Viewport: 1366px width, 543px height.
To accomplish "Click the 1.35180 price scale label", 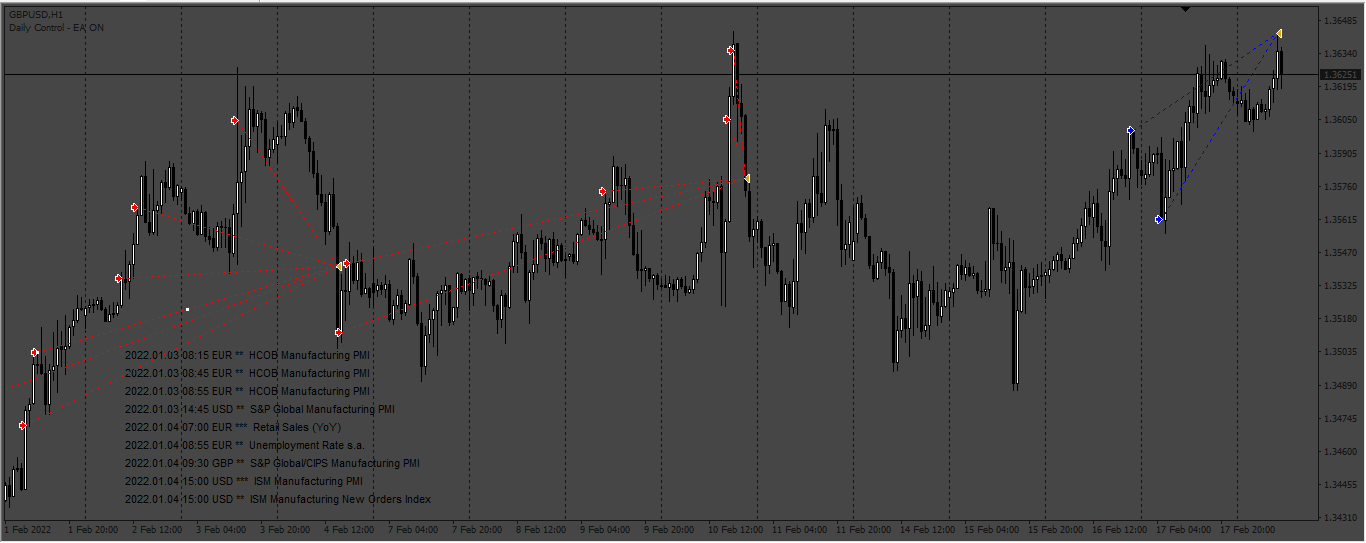I will (1340, 319).
